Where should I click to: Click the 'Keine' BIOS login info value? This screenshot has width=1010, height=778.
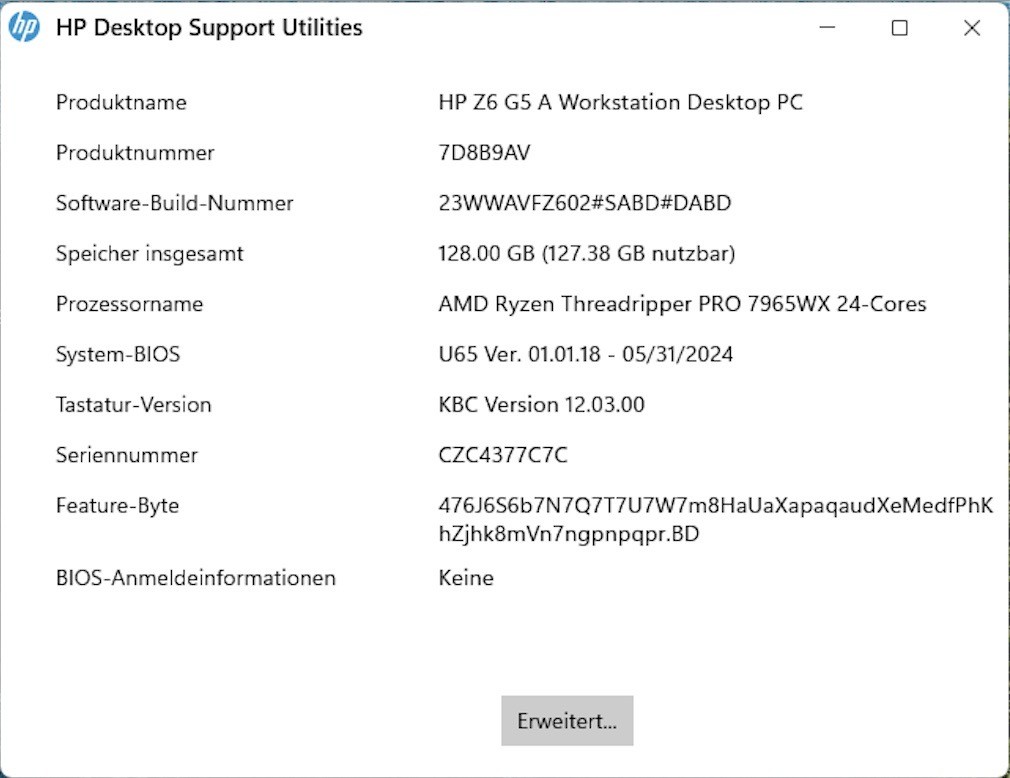[466, 578]
